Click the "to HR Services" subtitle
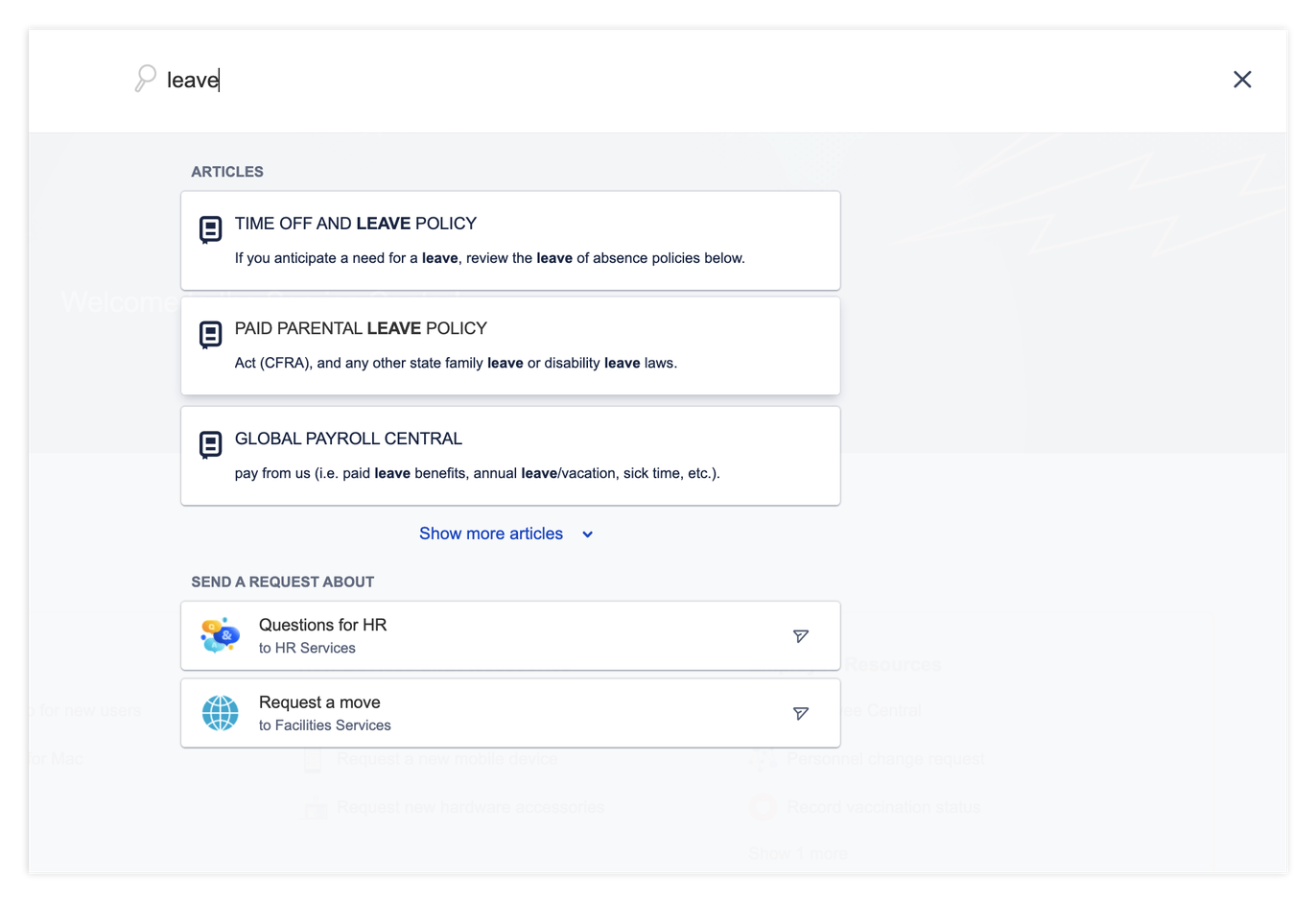 [x=307, y=648]
